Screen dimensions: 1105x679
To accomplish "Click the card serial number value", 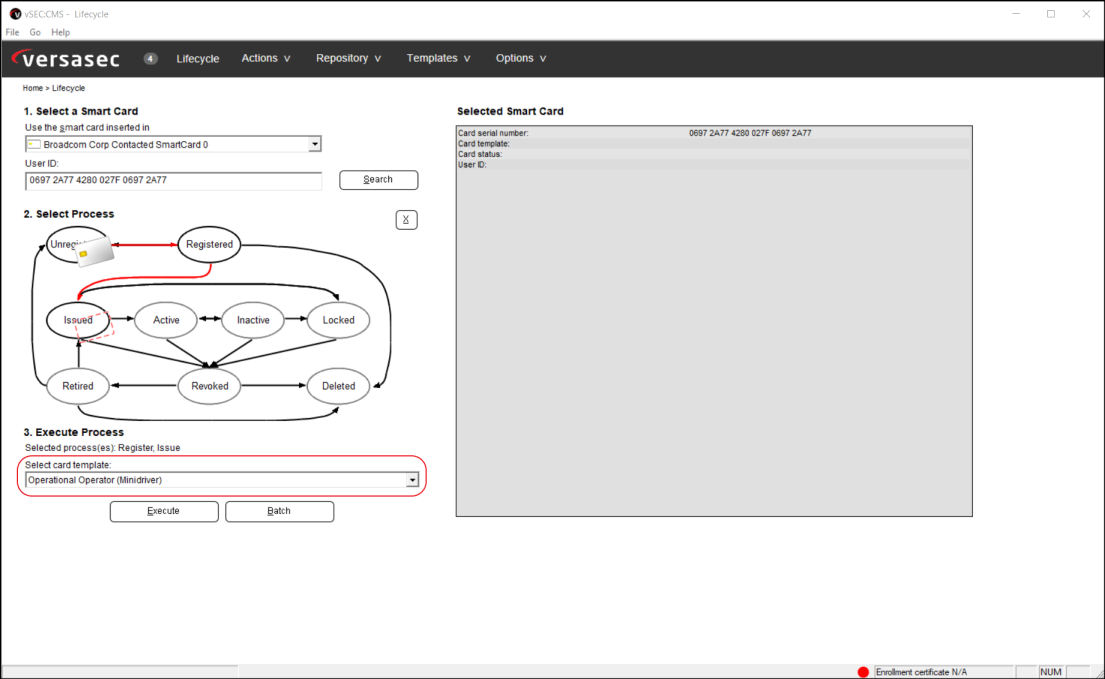I will pos(750,133).
